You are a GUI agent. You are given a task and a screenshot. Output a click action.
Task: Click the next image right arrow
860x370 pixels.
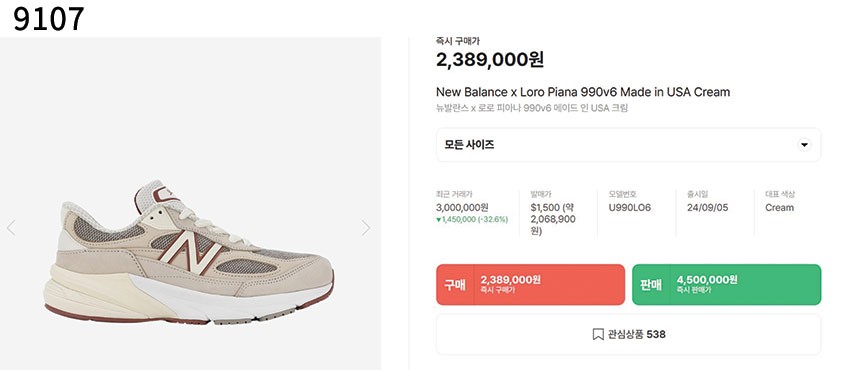point(366,228)
